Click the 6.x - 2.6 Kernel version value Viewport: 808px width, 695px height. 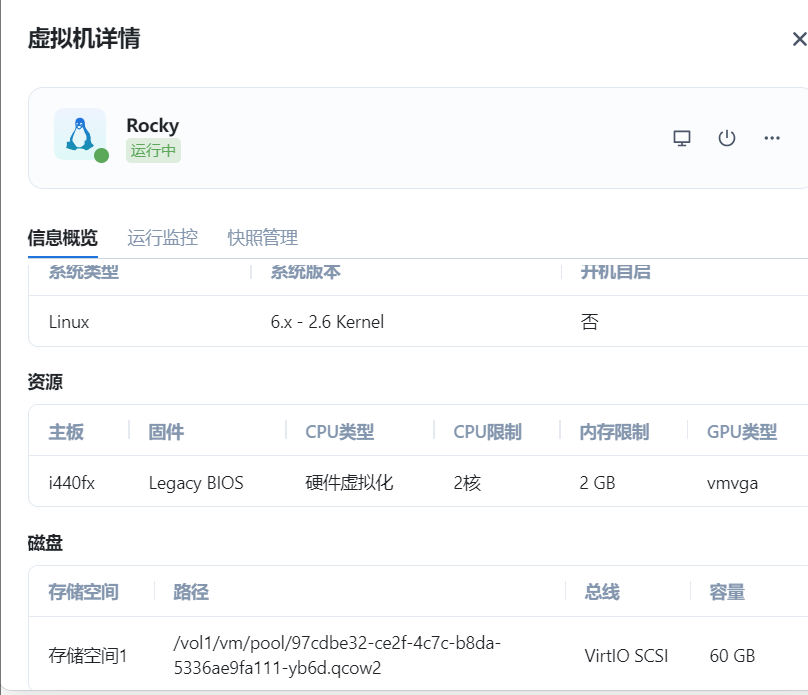pyautogui.click(x=327, y=322)
